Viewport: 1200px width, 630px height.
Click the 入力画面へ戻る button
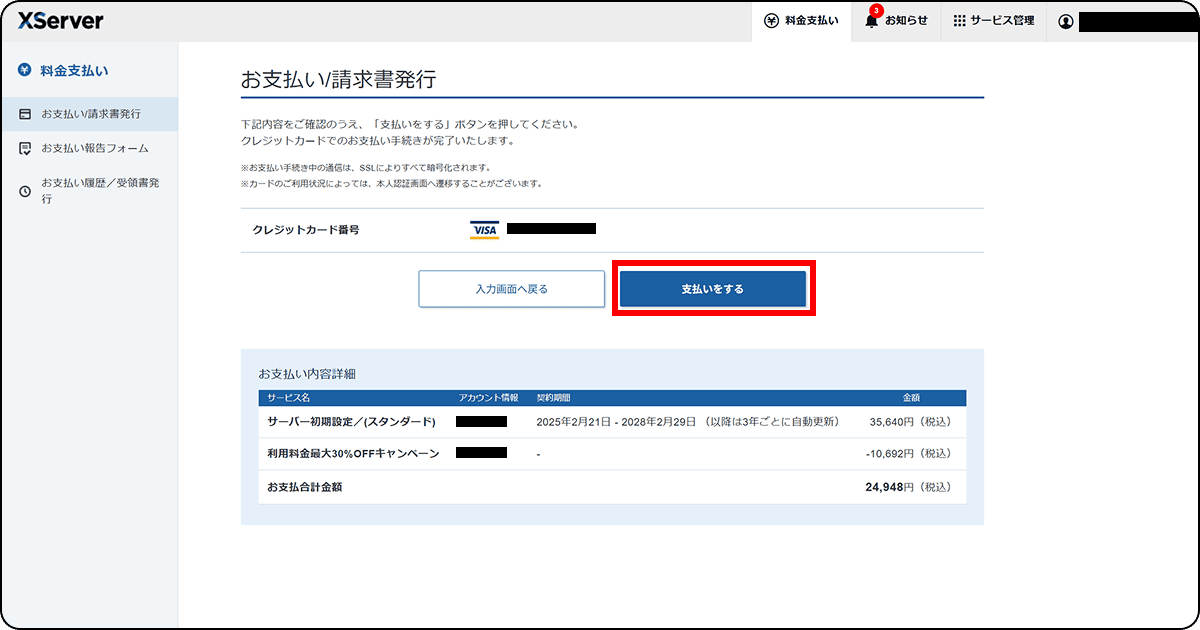point(512,289)
